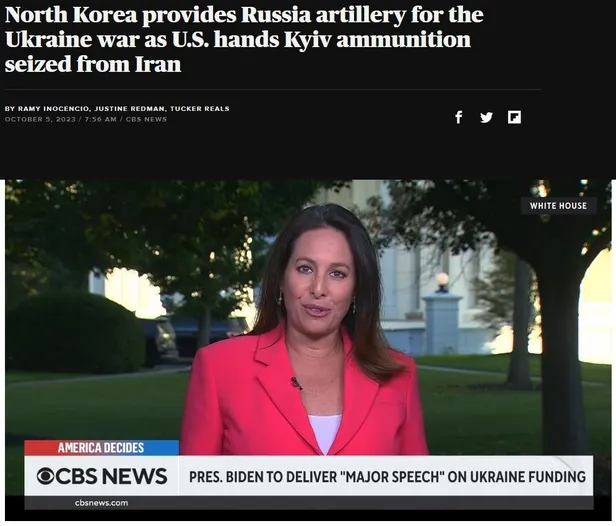The image size is (616, 526).
Task: Click the October 5, 2023 date
Action: pos(40,119)
